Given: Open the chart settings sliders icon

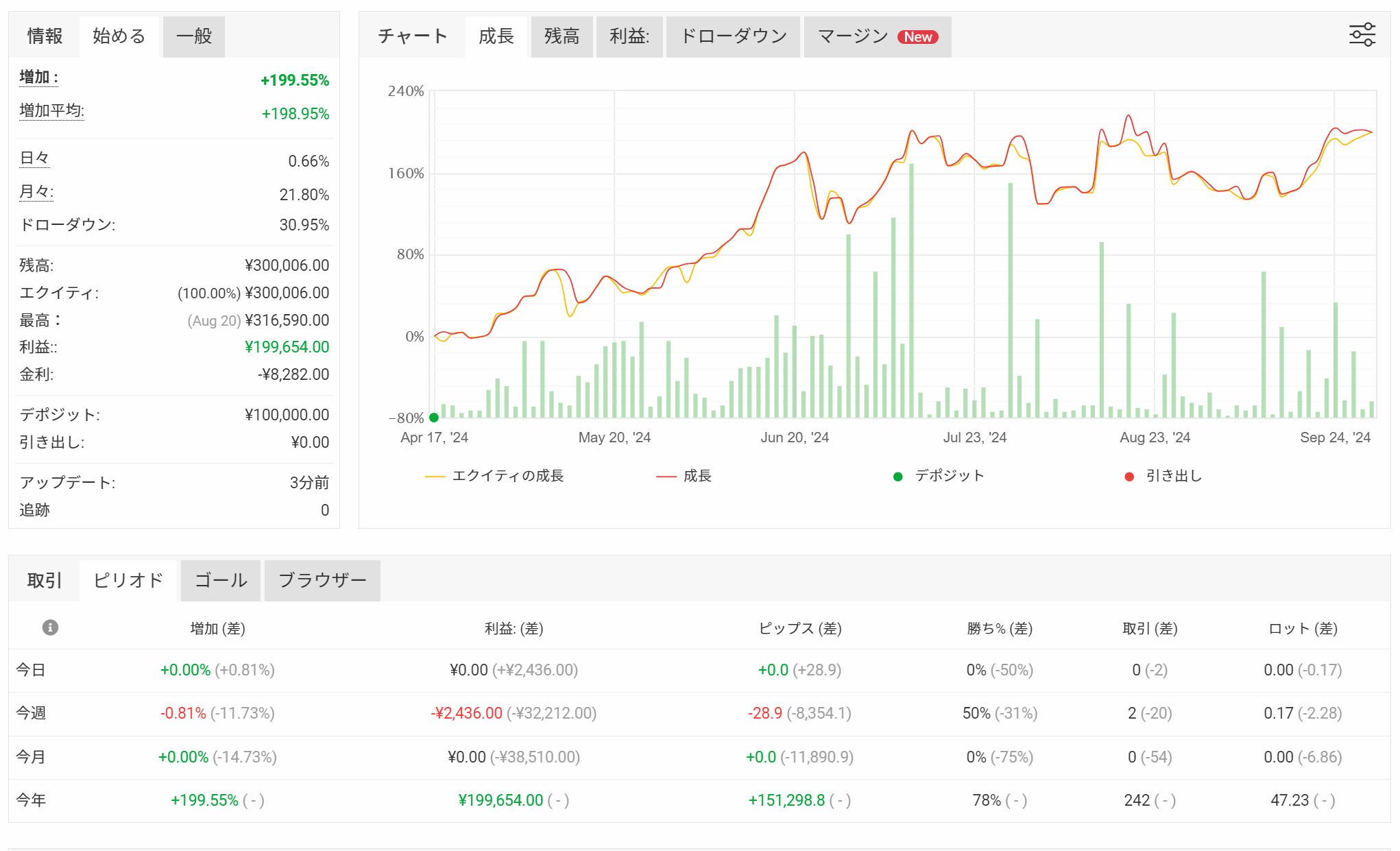Looking at the screenshot, I should (1362, 35).
